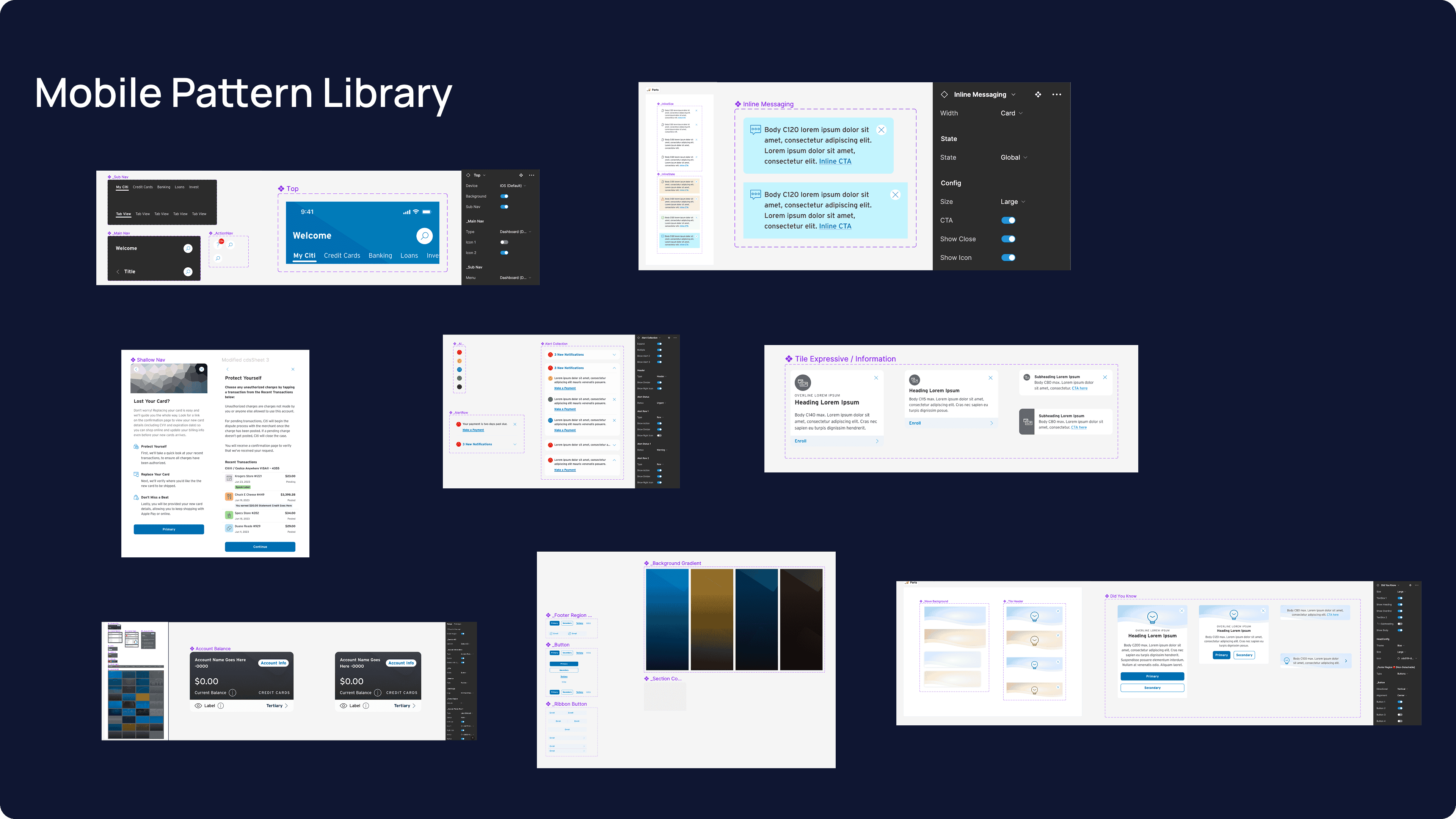Open the Width Card dropdown
Viewport: 1456px width, 819px height.
click(1011, 113)
